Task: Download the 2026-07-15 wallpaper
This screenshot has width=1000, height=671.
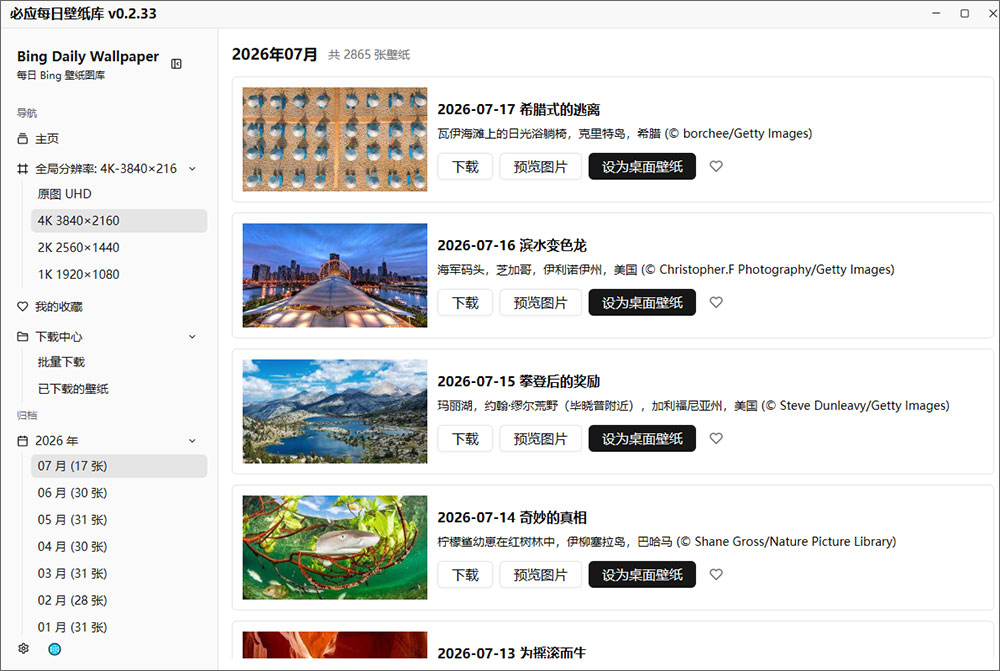Action: coord(465,439)
